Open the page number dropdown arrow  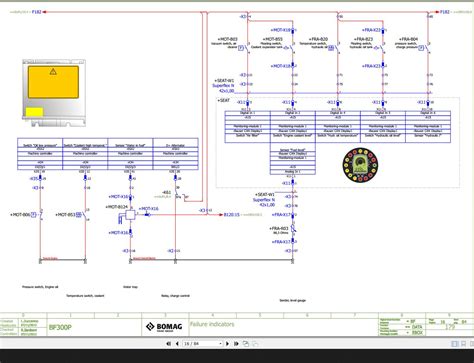click(x=220, y=344)
